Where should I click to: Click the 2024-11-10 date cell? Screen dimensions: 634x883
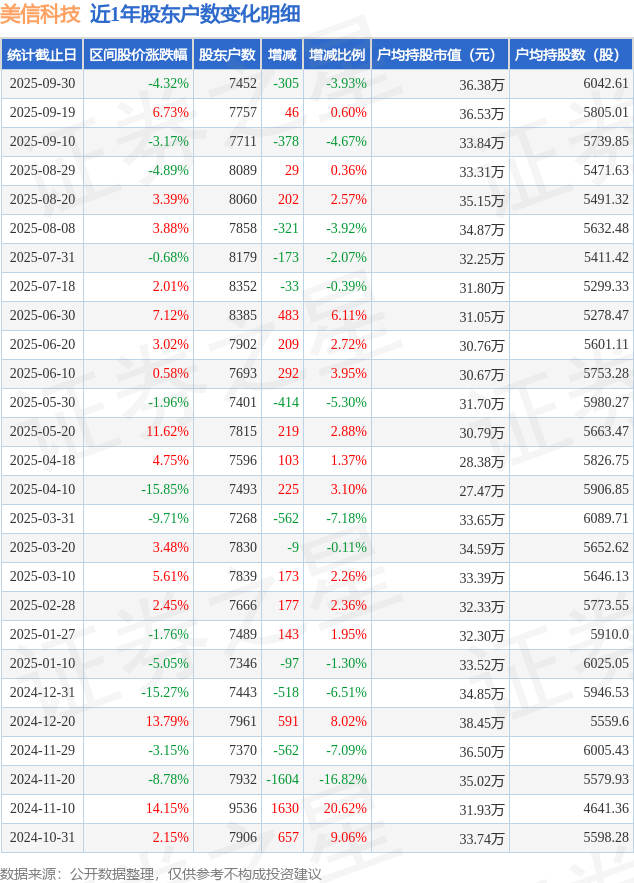pyautogui.click(x=41, y=808)
